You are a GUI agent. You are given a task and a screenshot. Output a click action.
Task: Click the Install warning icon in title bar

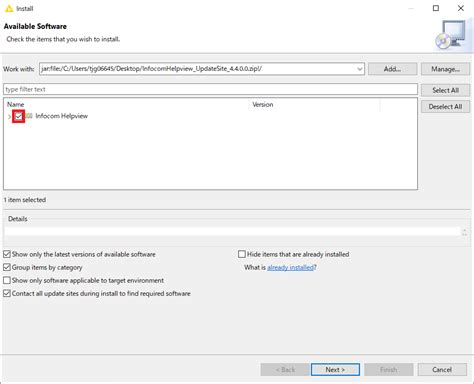(9, 9)
